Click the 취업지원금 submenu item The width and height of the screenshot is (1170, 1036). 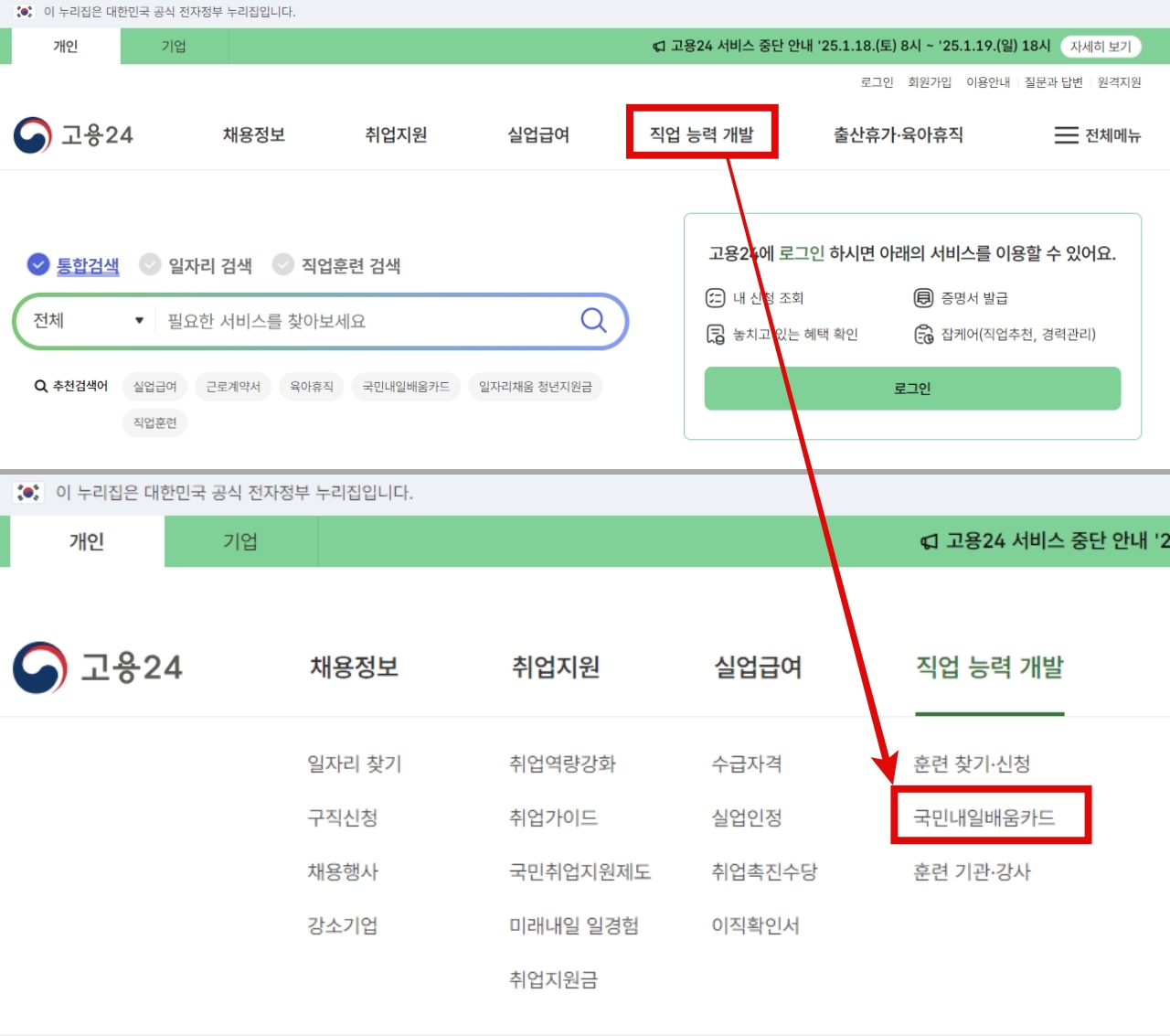click(x=554, y=980)
